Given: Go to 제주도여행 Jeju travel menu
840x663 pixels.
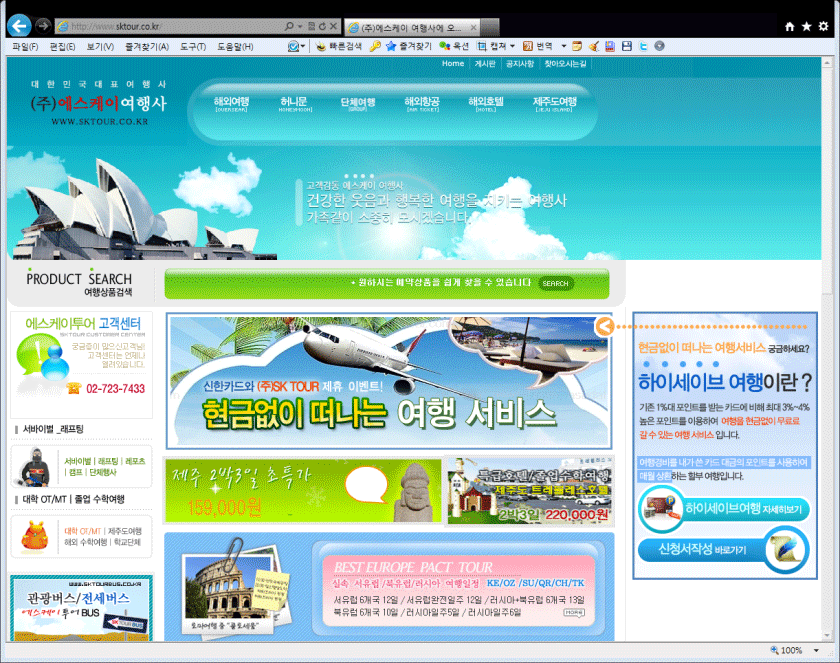Looking at the screenshot, I should [x=554, y=103].
